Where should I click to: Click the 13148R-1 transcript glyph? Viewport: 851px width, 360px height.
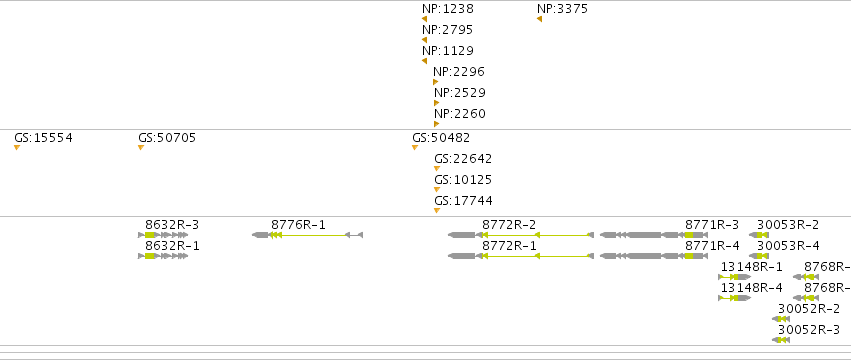tap(735, 277)
